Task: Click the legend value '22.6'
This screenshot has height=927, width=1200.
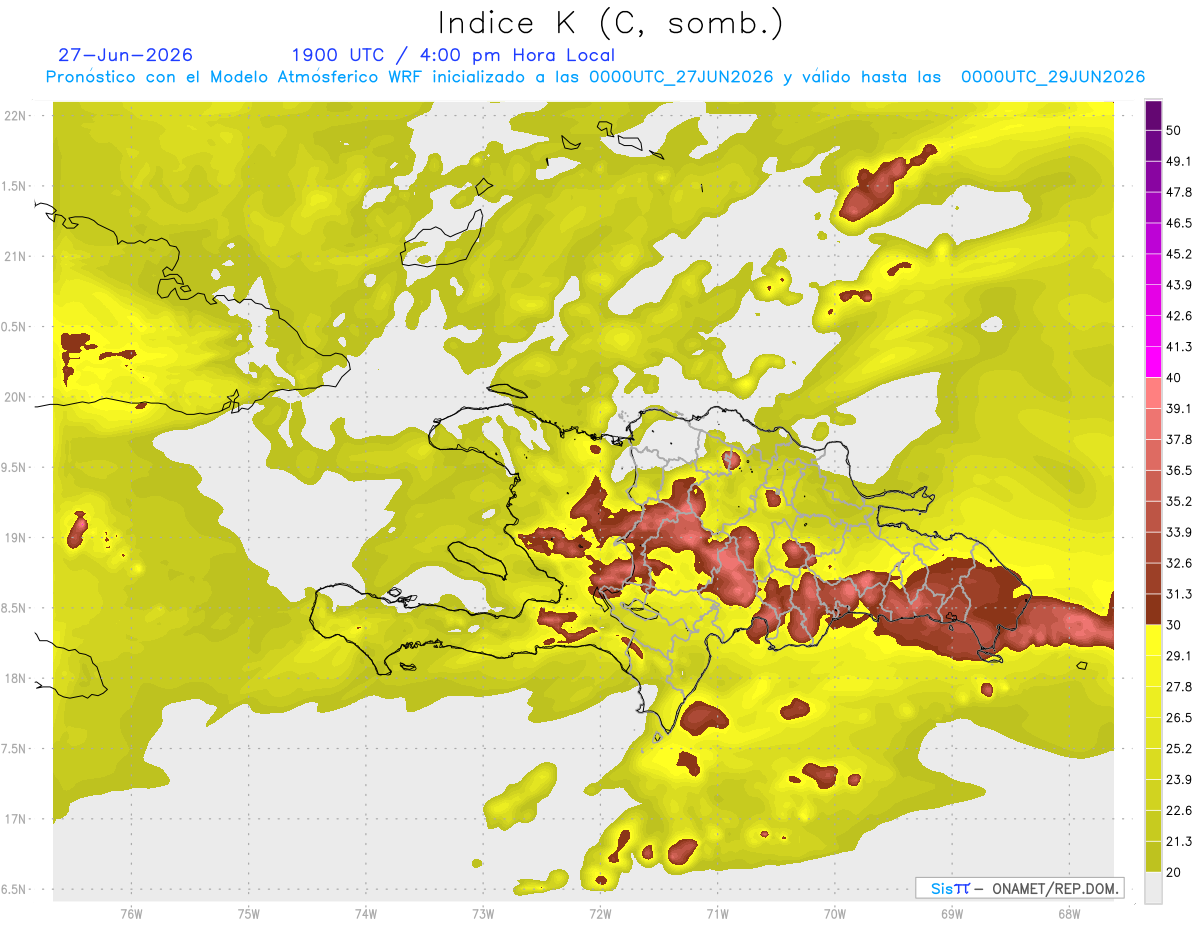Action: 1179,811
